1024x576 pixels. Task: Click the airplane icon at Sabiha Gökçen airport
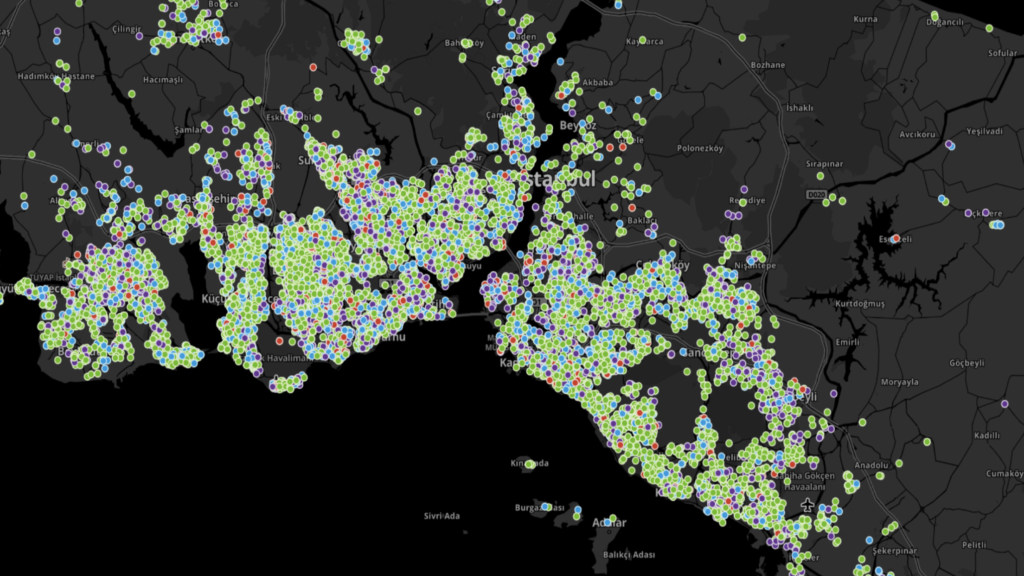(807, 503)
